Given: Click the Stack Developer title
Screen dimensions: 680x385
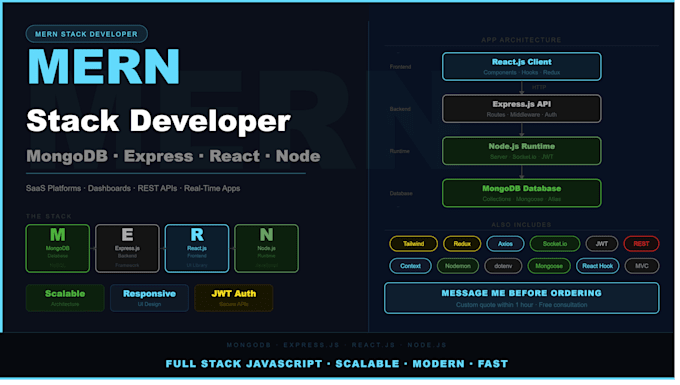Looking at the screenshot, I should coord(158,121).
